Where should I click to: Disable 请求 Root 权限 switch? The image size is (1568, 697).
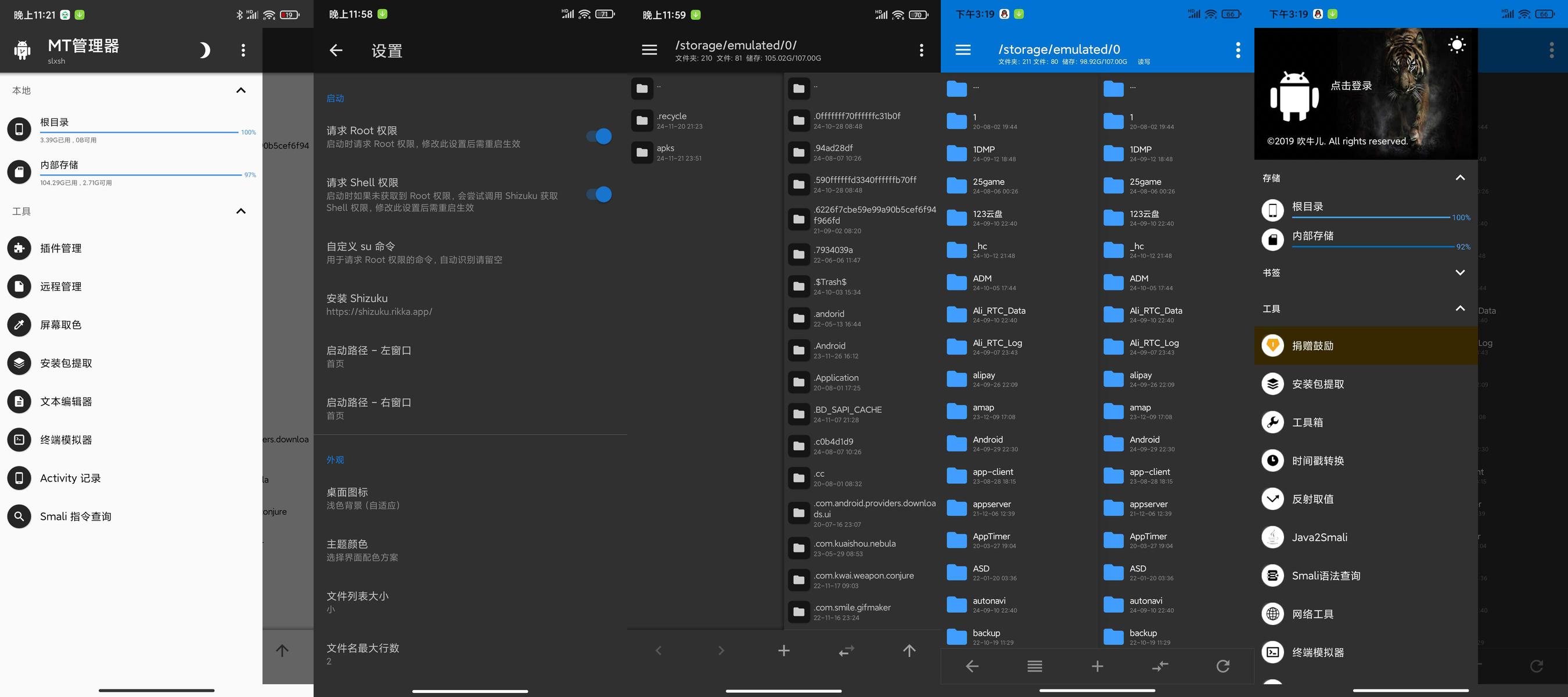[x=599, y=136]
